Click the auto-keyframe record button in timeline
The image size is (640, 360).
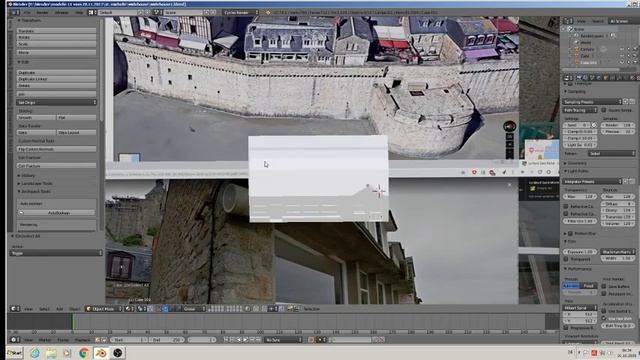[x=311, y=340]
